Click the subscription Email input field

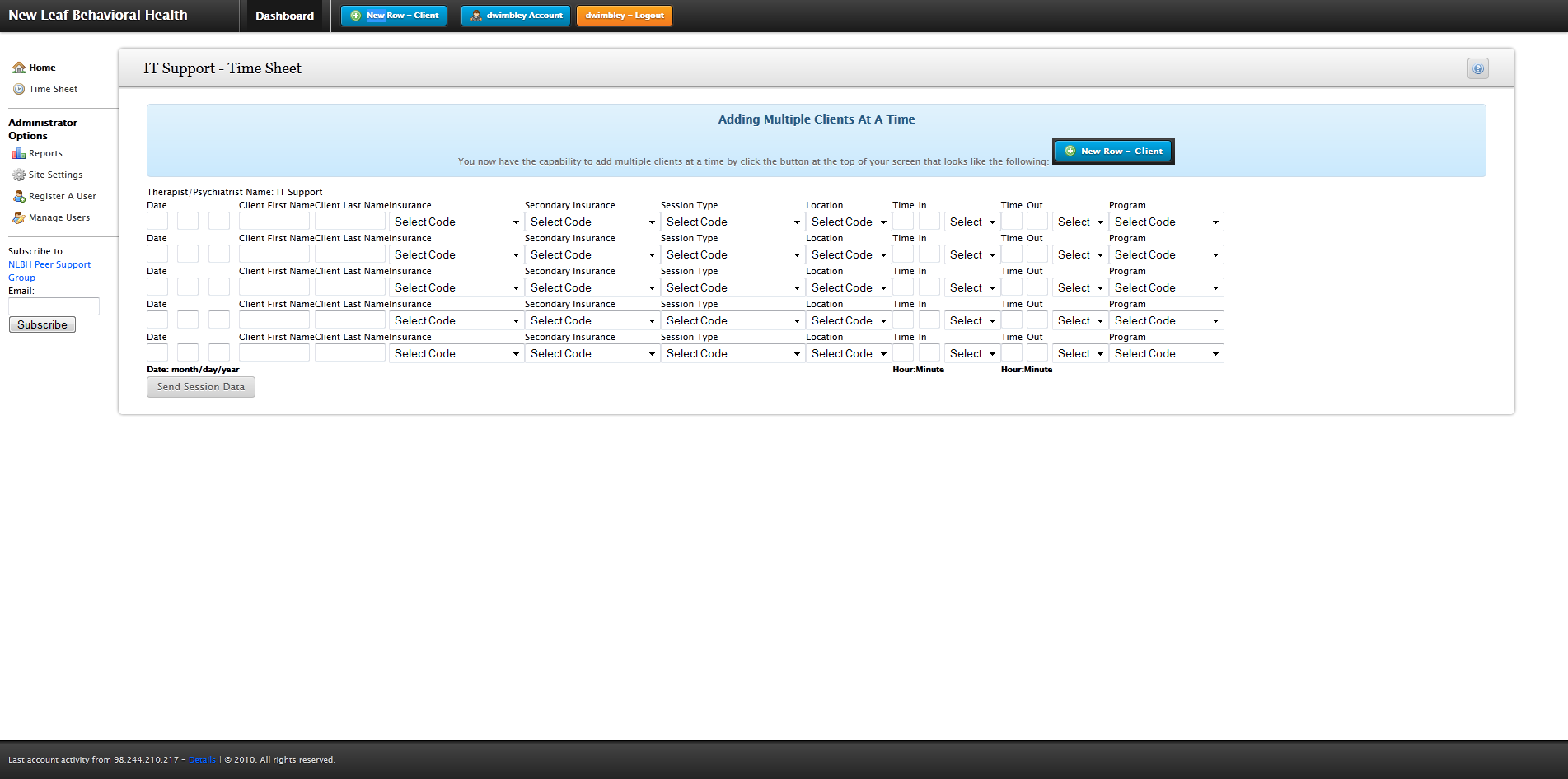tap(54, 306)
